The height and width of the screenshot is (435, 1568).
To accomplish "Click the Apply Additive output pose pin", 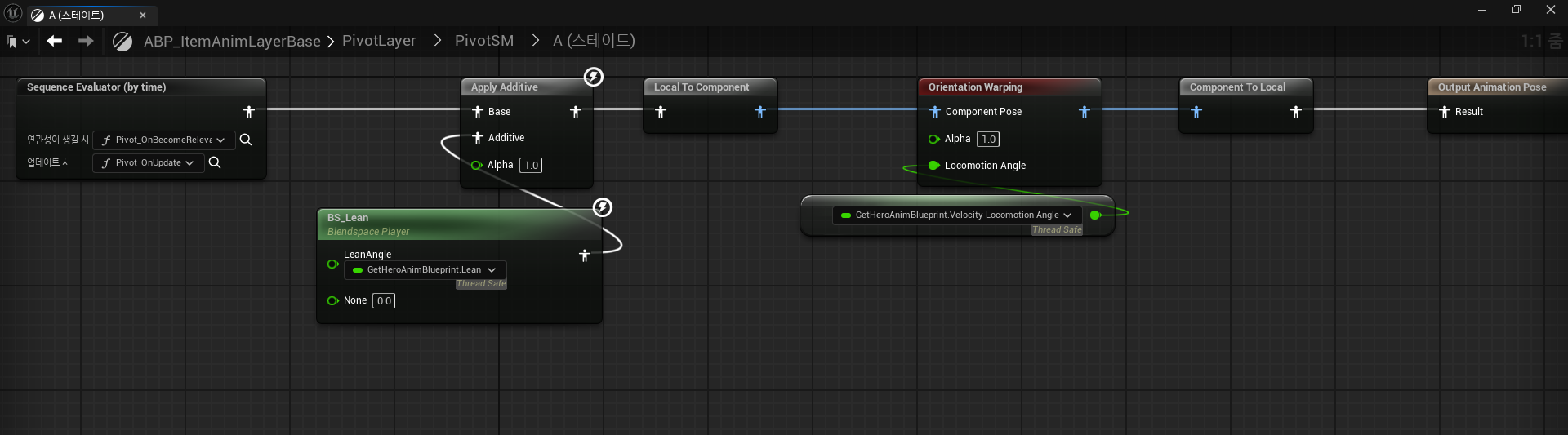I will [x=576, y=112].
